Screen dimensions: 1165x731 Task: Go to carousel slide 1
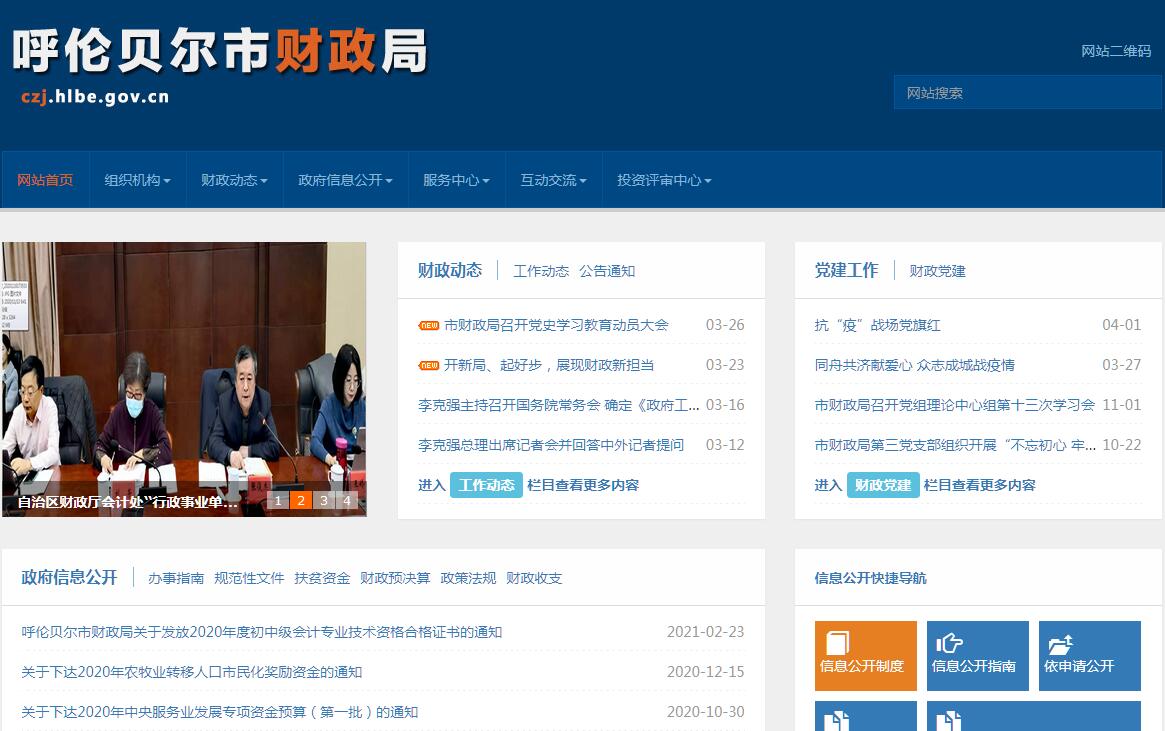[278, 501]
